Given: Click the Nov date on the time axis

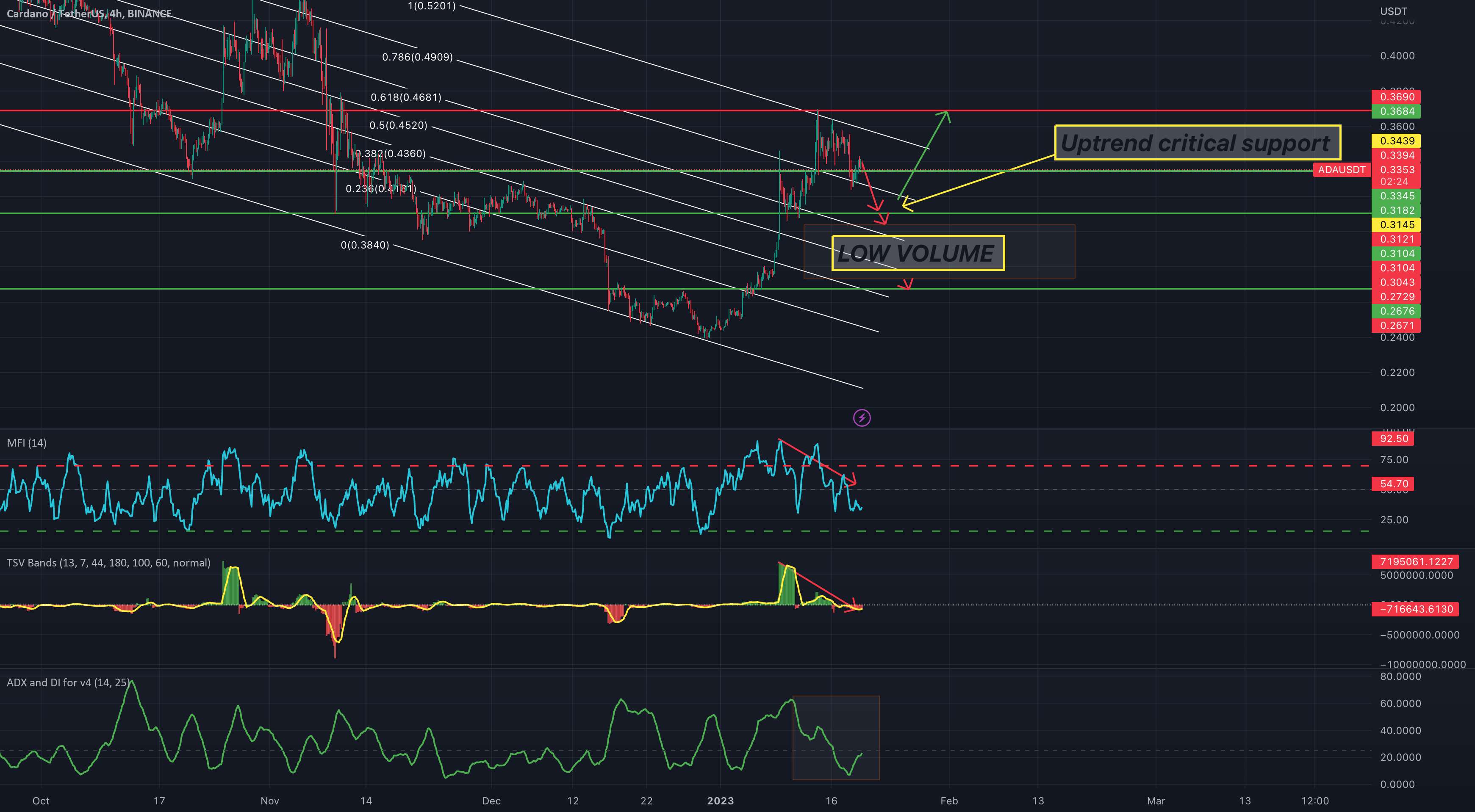Looking at the screenshot, I should tap(269, 801).
